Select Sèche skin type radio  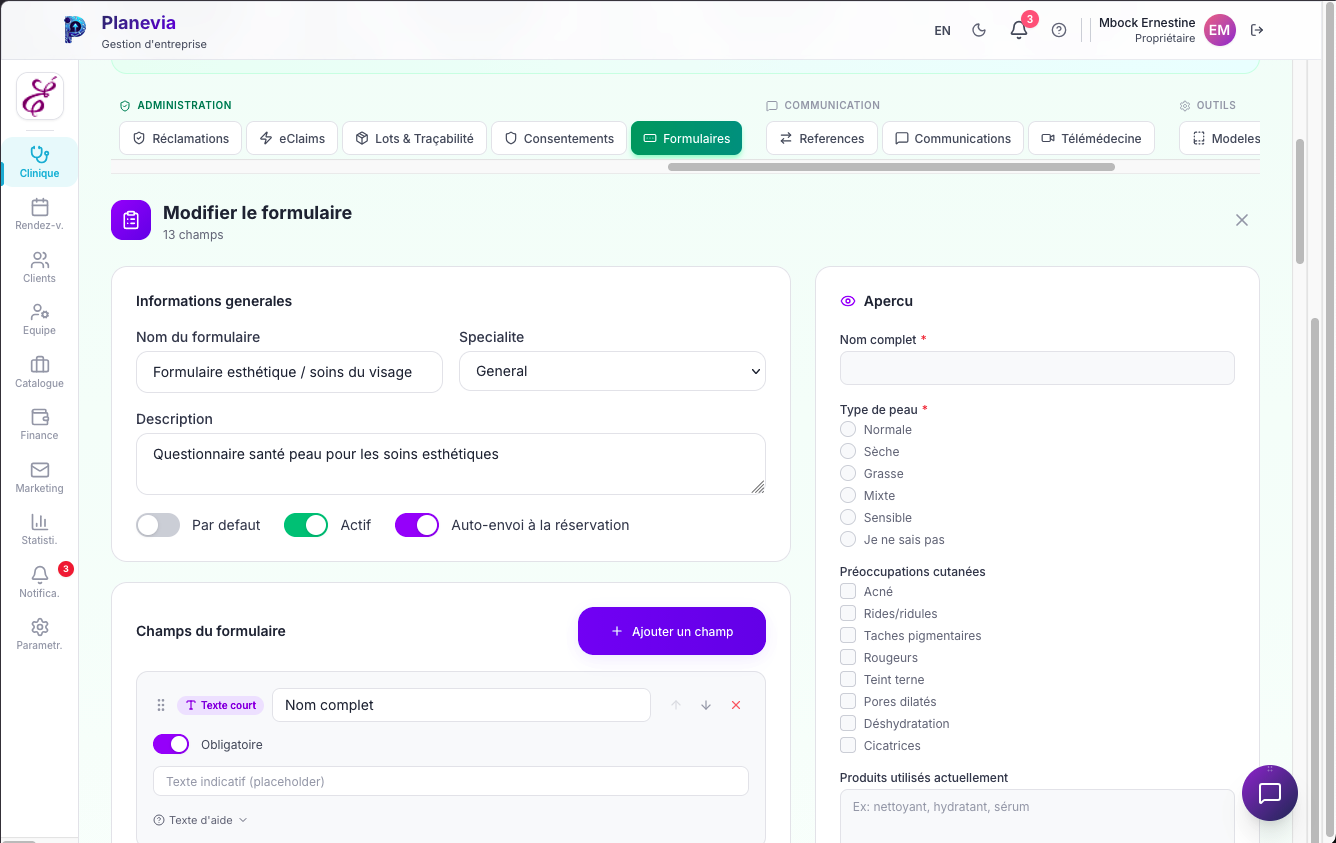[848, 451]
